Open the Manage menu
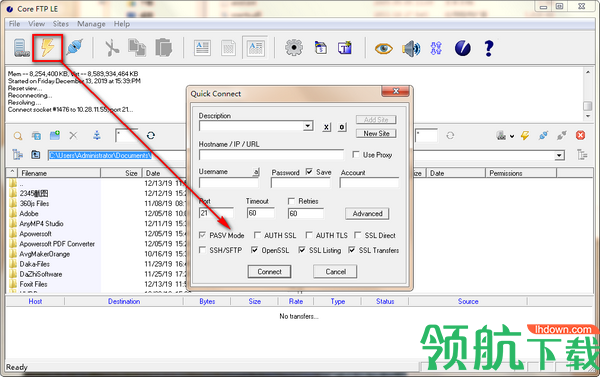Viewport: 600px width, 377px height. 91,24
